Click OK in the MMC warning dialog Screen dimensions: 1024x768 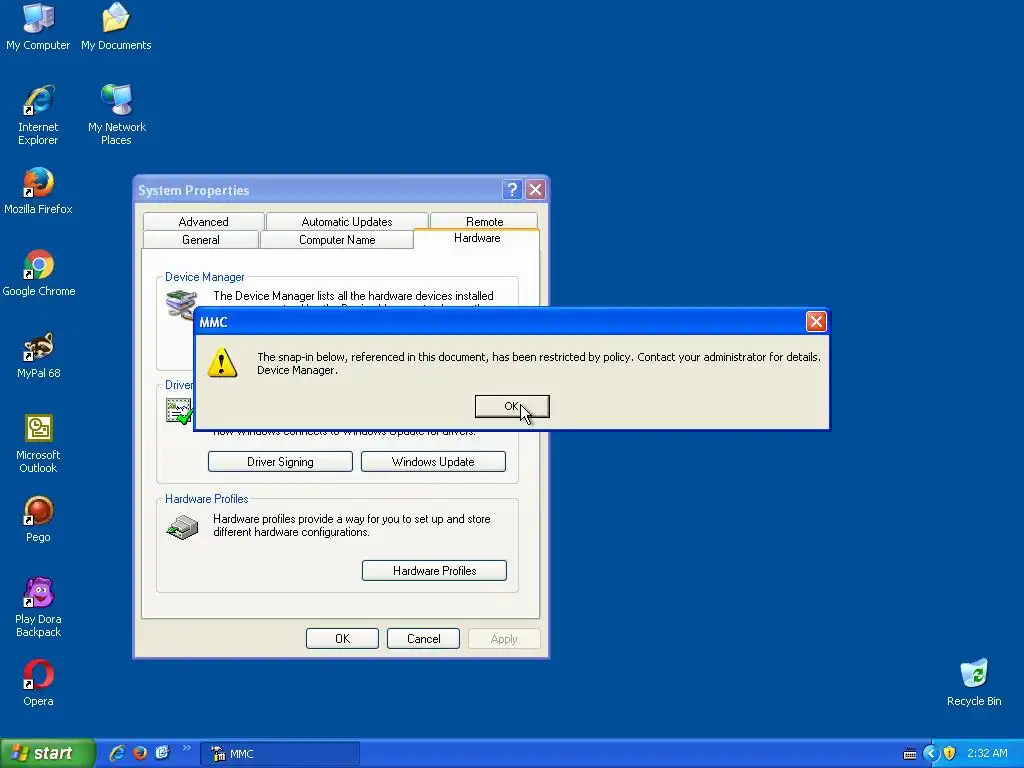[512, 406]
